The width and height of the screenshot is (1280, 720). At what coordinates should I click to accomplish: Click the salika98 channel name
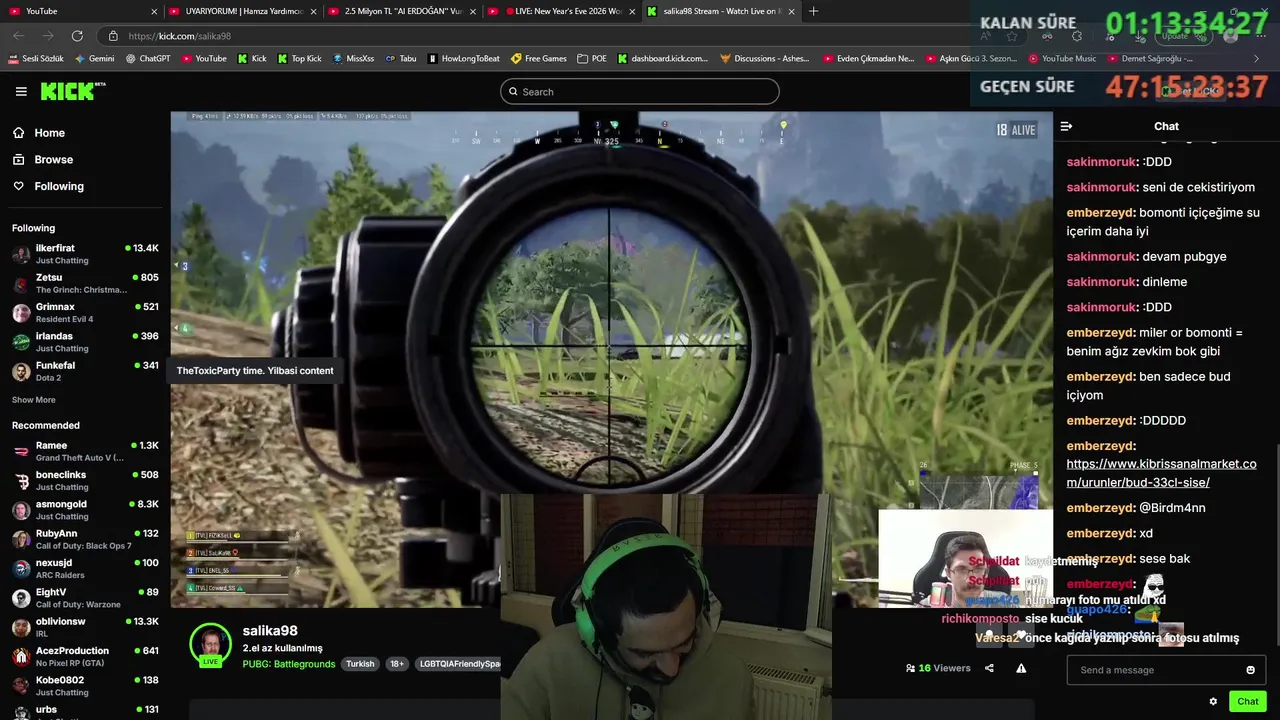coord(270,631)
